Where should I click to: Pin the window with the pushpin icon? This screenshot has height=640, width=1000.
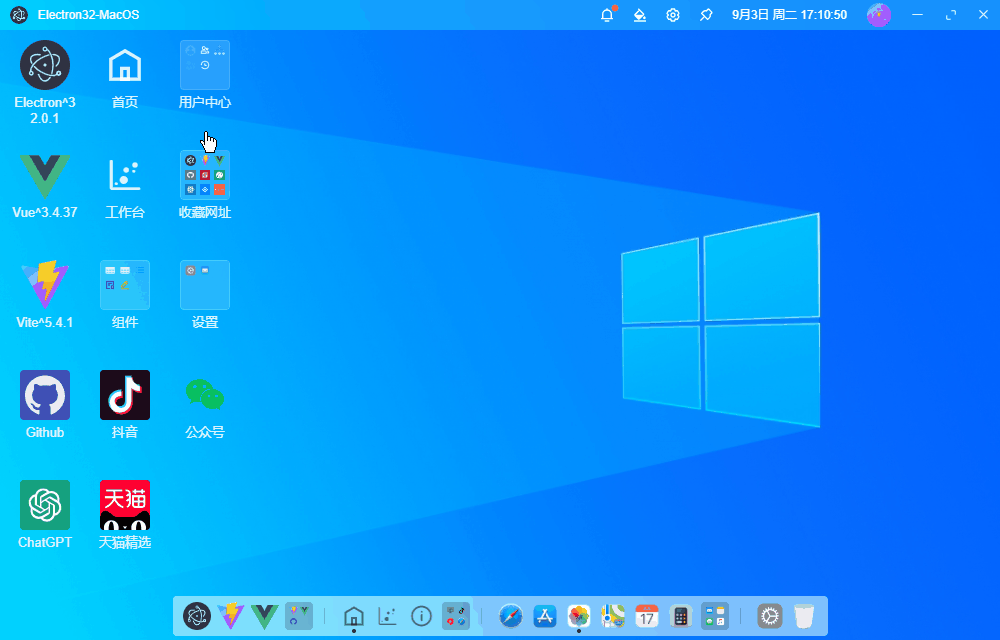(x=706, y=15)
